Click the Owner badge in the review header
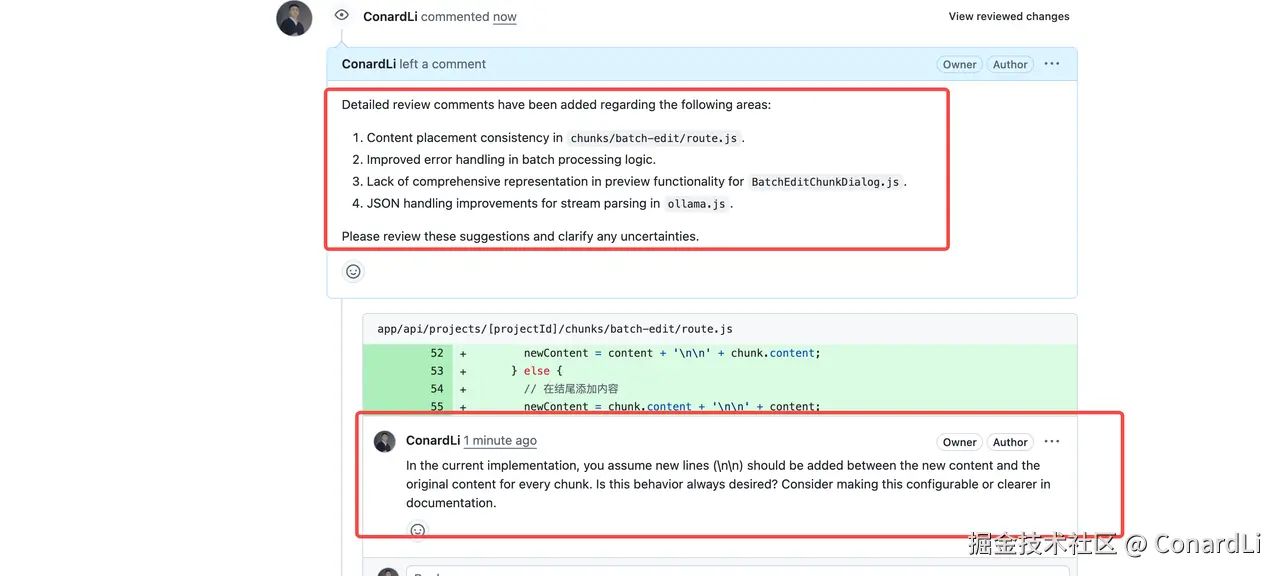 [959, 64]
